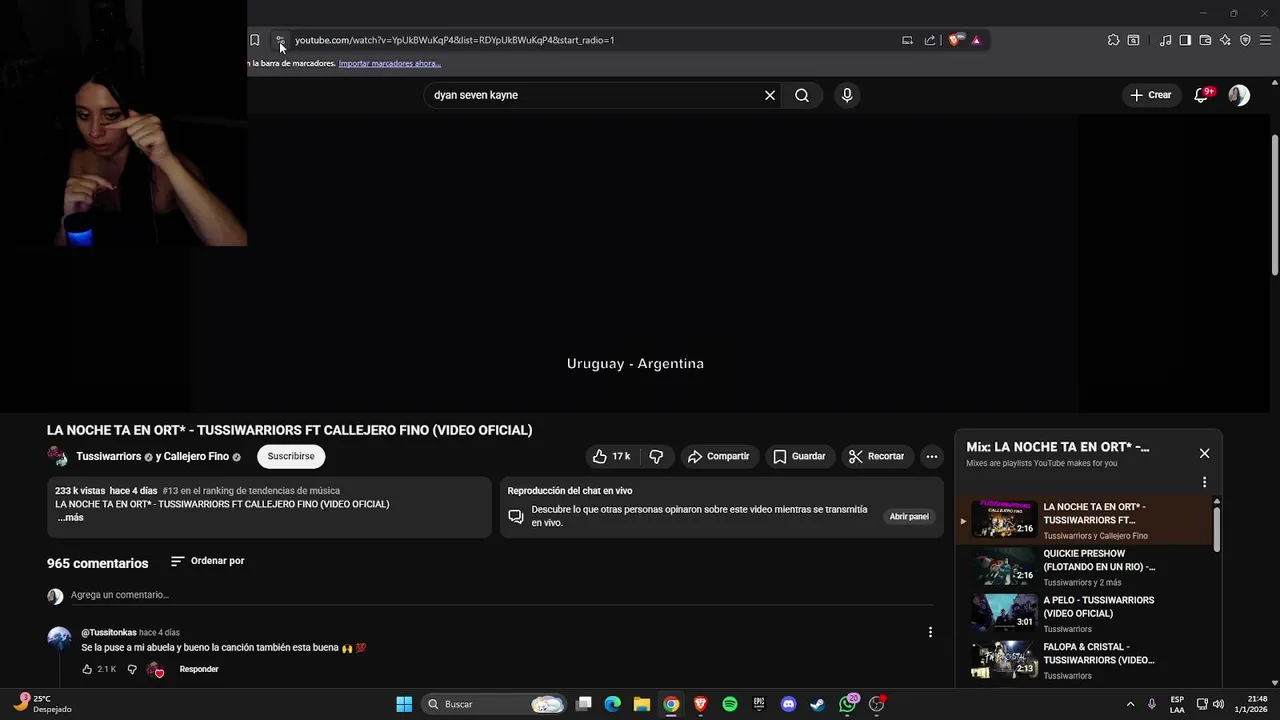This screenshot has width=1280, height=720.
Task: Open the browser hamburger menu
Action: pos(1264,40)
